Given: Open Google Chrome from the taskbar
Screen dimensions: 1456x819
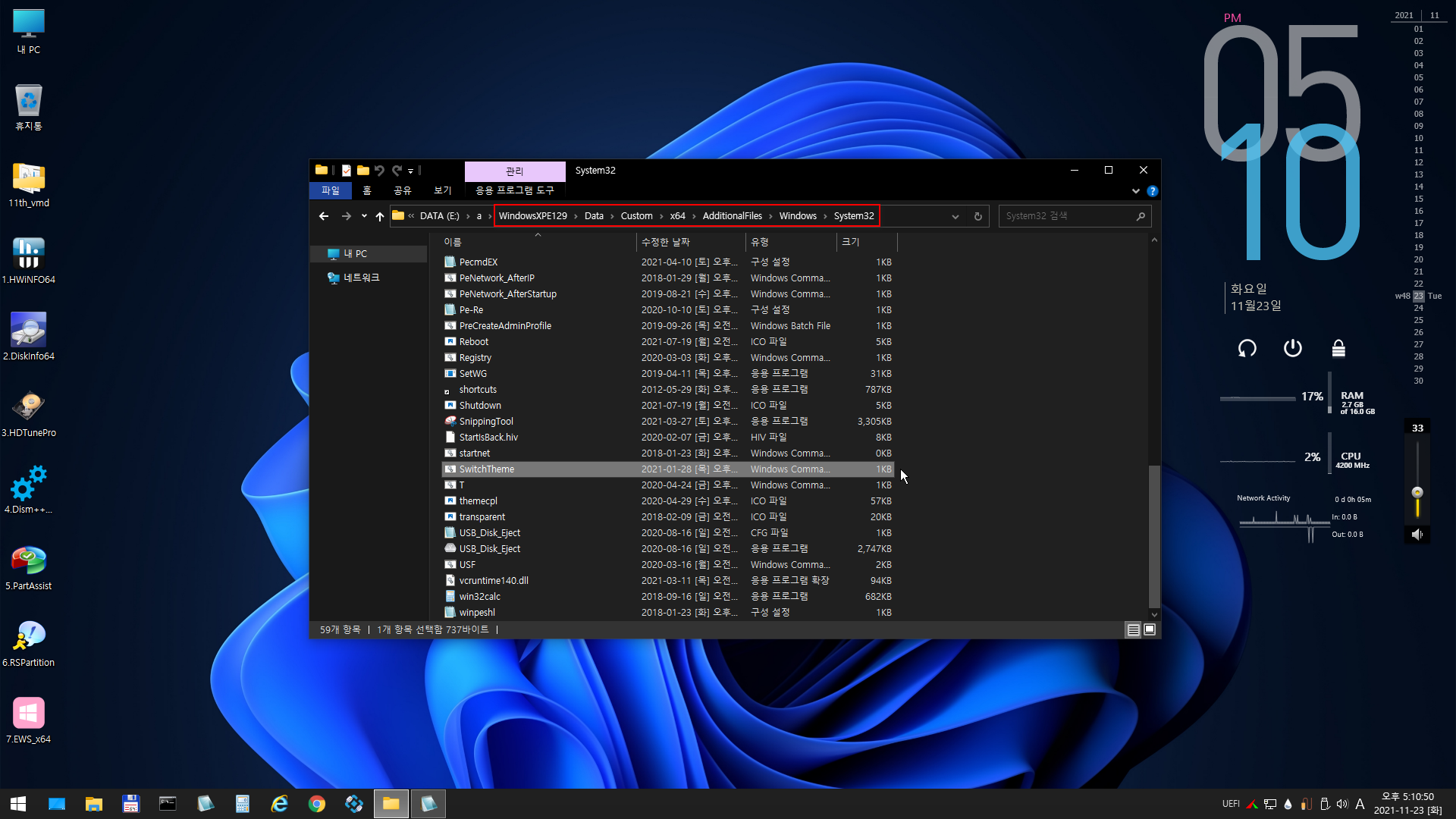Looking at the screenshot, I should click(317, 804).
